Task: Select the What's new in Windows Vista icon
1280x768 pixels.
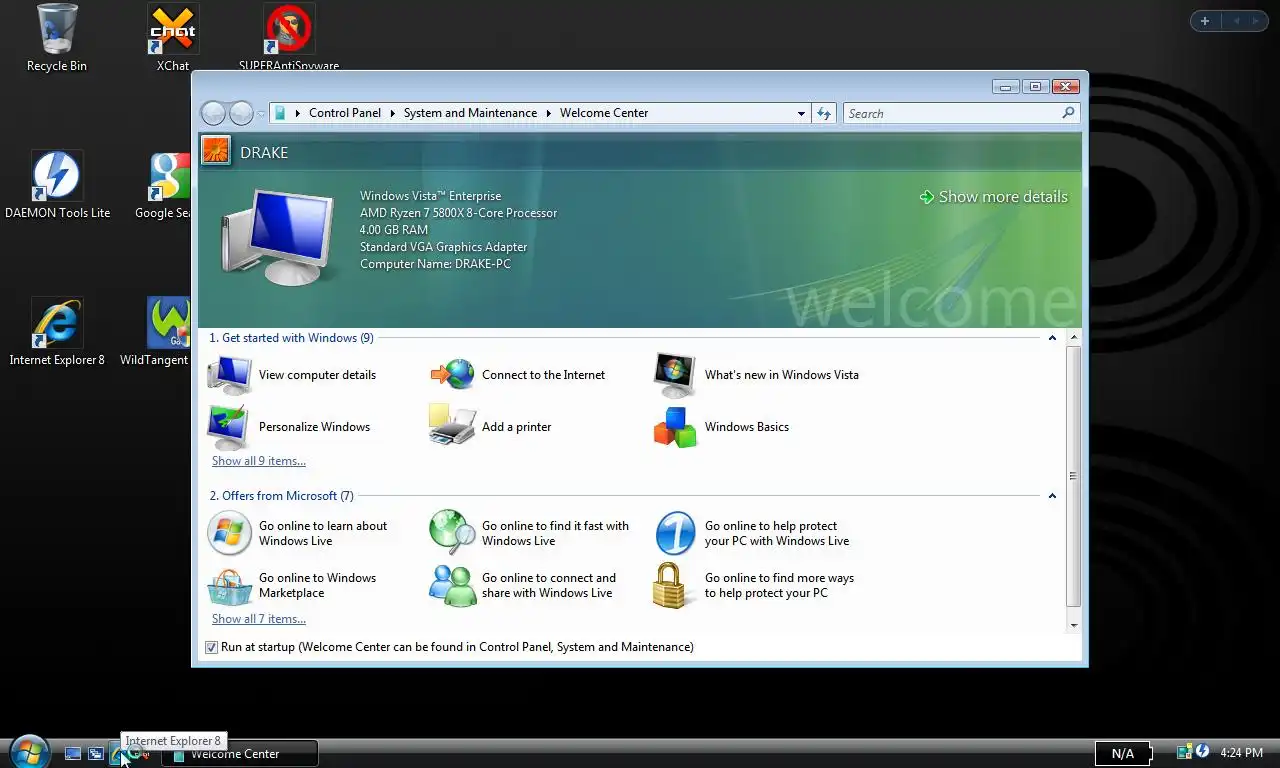Action: click(x=675, y=375)
